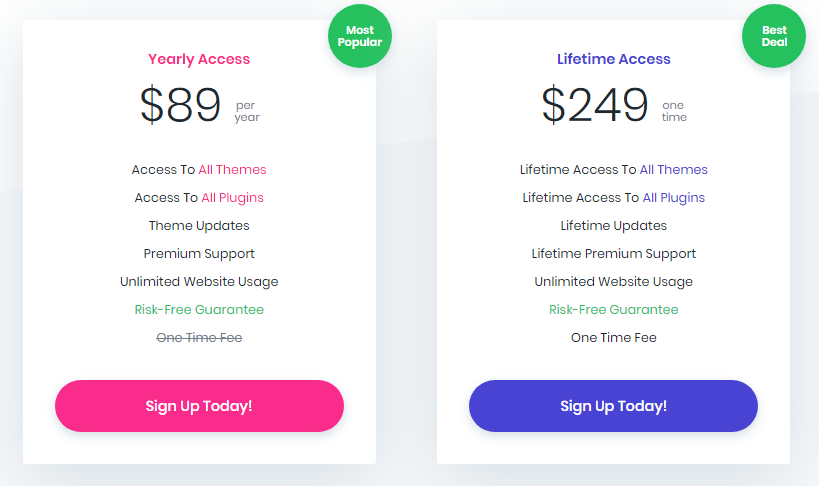Click the Lifetime Updates feature line
The height and width of the screenshot is (486, 819).
pyautogui.click(x=614, y=226)
